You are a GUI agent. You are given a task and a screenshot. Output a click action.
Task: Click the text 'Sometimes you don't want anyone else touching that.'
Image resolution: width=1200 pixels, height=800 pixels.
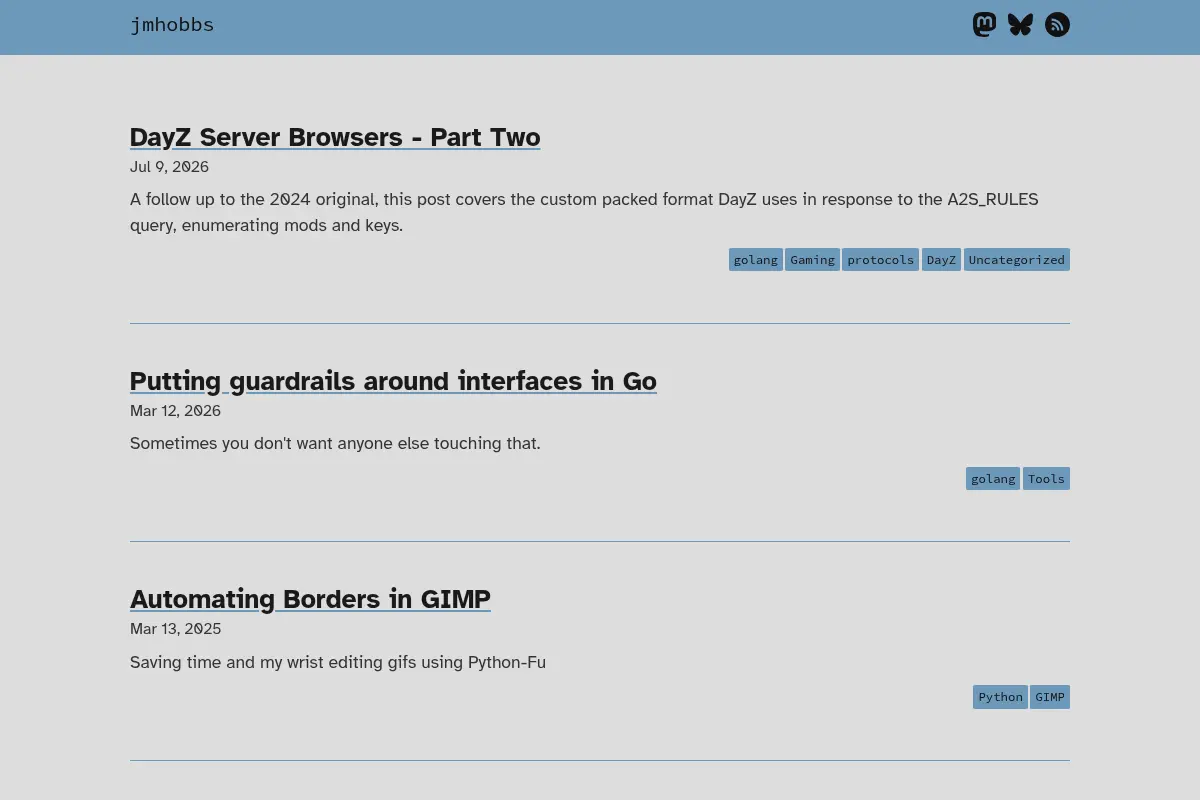click(x=335, y=443)
